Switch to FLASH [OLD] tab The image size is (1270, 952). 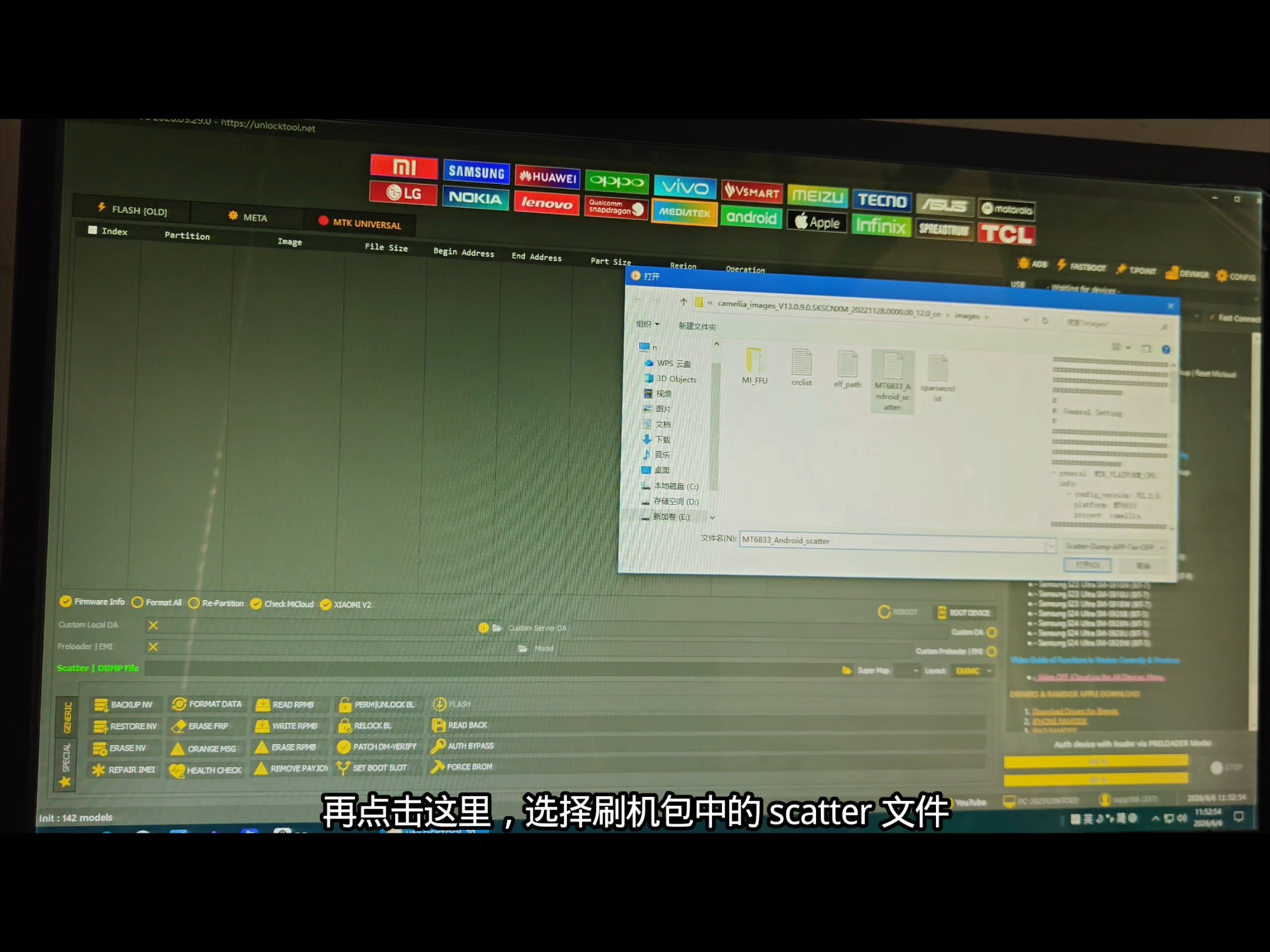tap(132, 210)
